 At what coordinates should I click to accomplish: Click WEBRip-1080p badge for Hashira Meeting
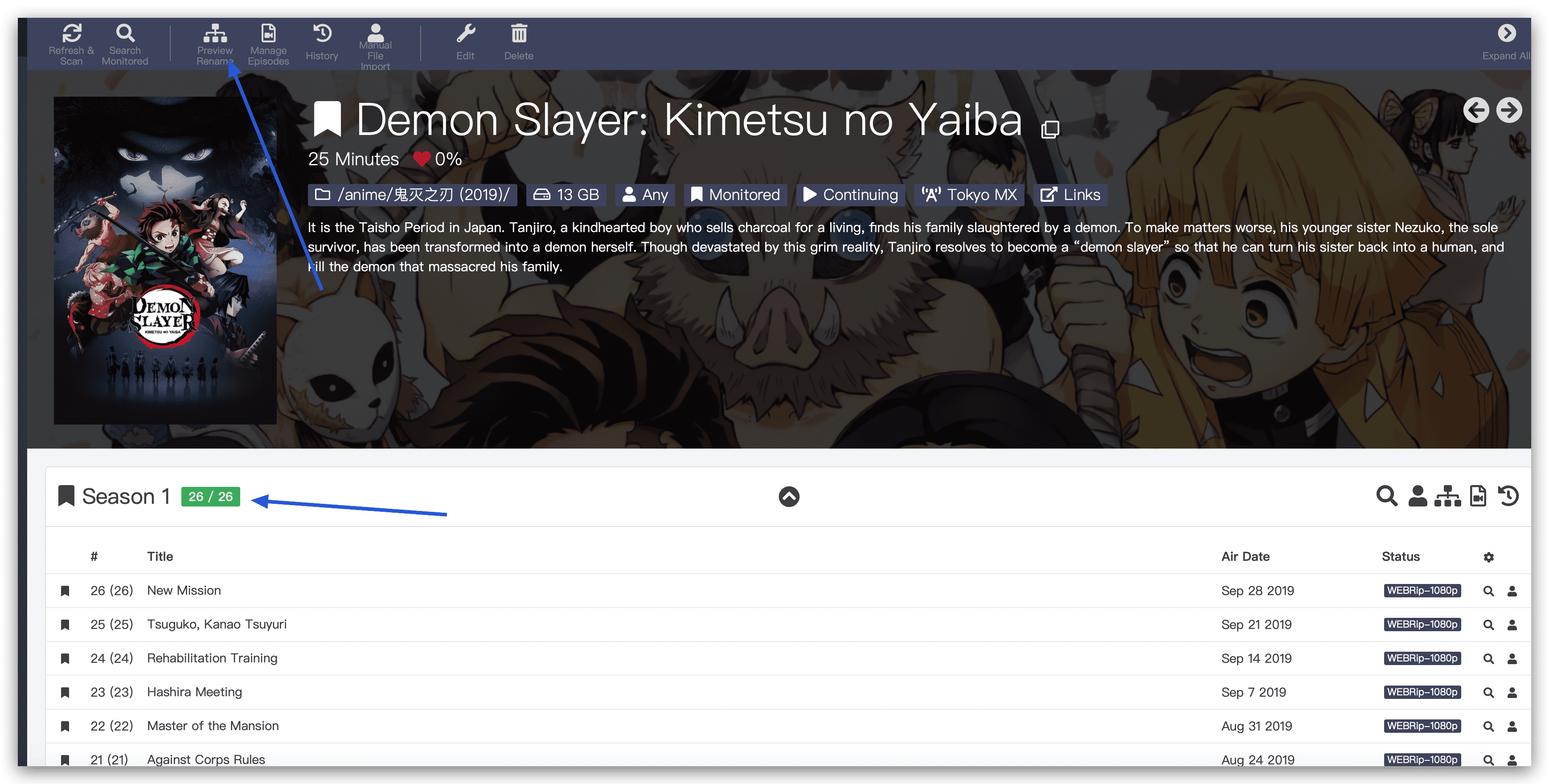click(1422, 692)
